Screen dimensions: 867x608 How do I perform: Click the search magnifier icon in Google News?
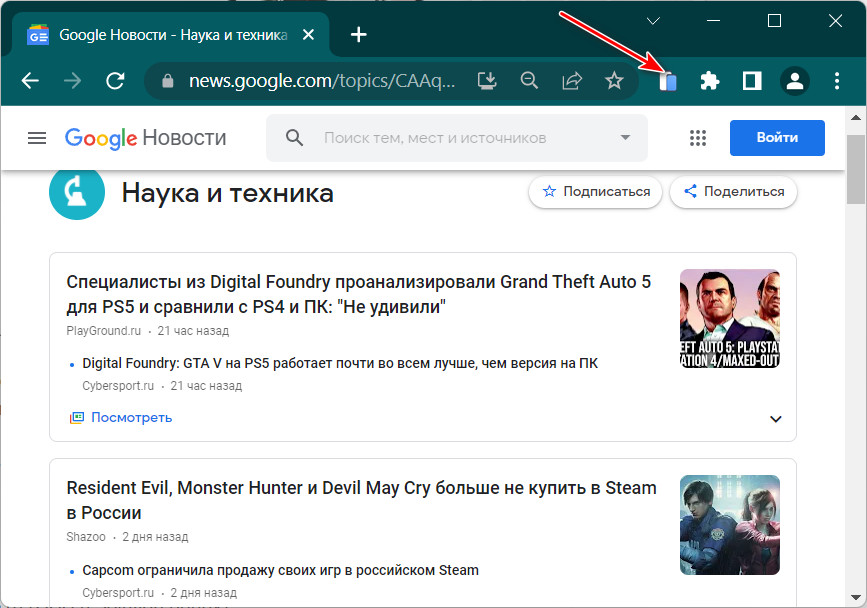tap(294, 138)
